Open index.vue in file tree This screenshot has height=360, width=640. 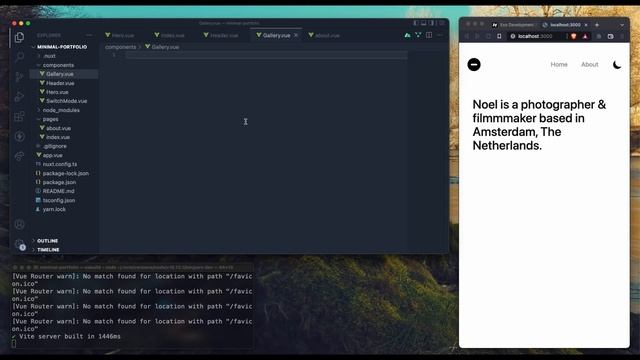click(x=58, y=137)
